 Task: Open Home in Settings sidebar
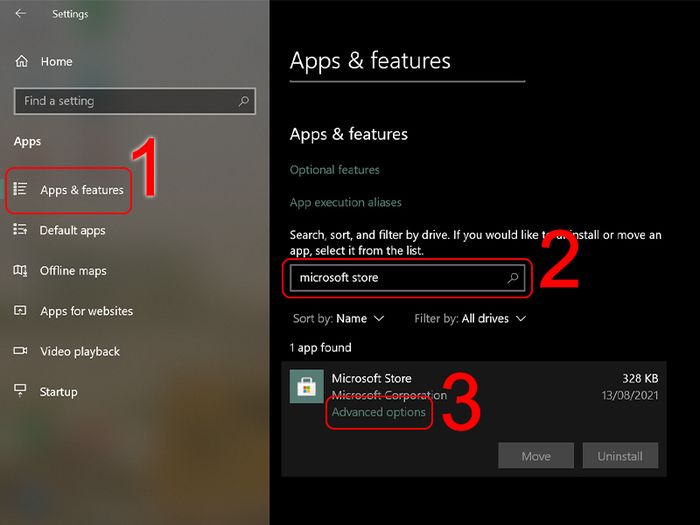tap(56, 62)
